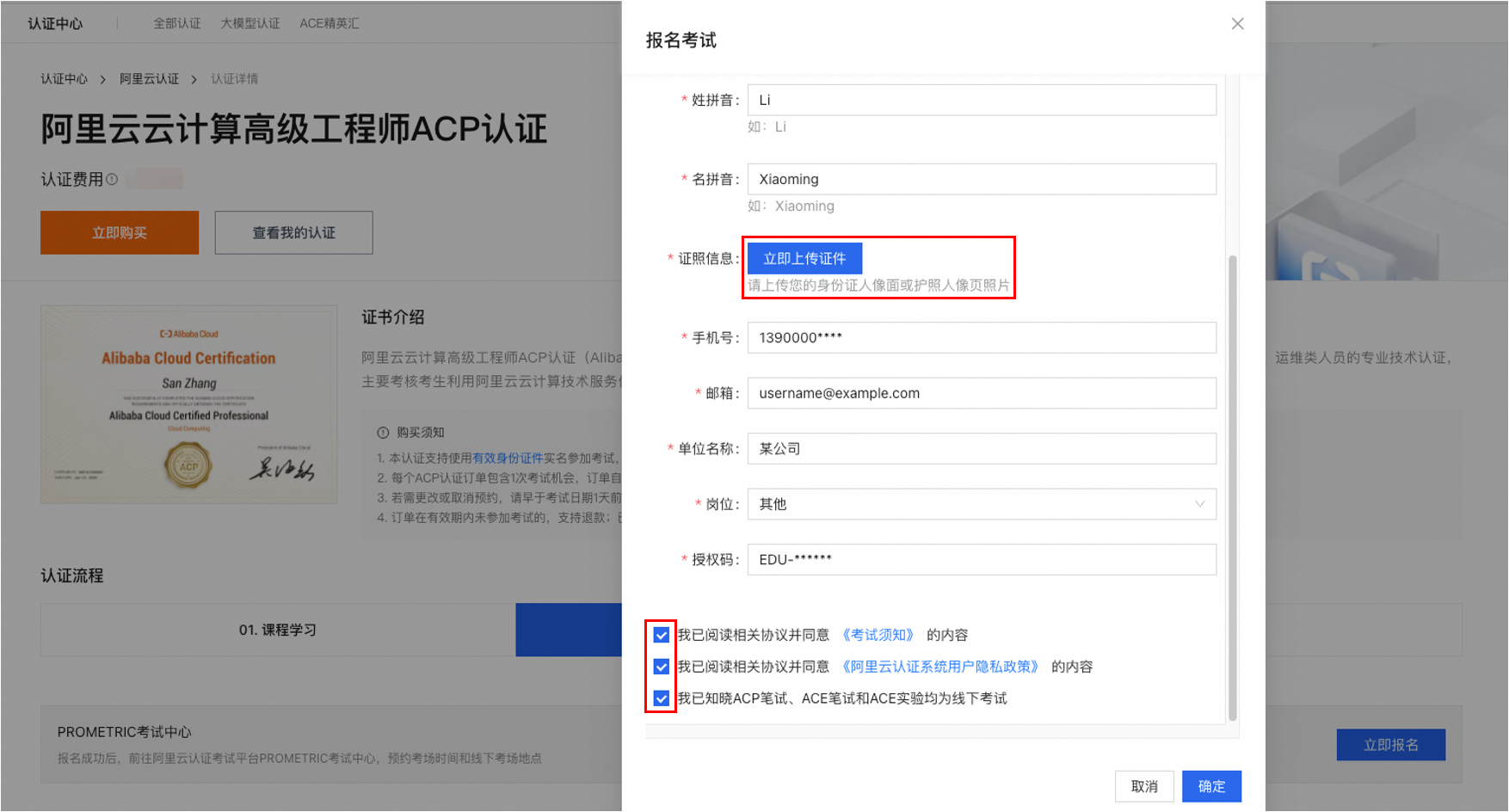The height and width of the screenshot is (812, 1509).
Task: Switch to the 大模型认证 nav item
Action: (250, 23)
